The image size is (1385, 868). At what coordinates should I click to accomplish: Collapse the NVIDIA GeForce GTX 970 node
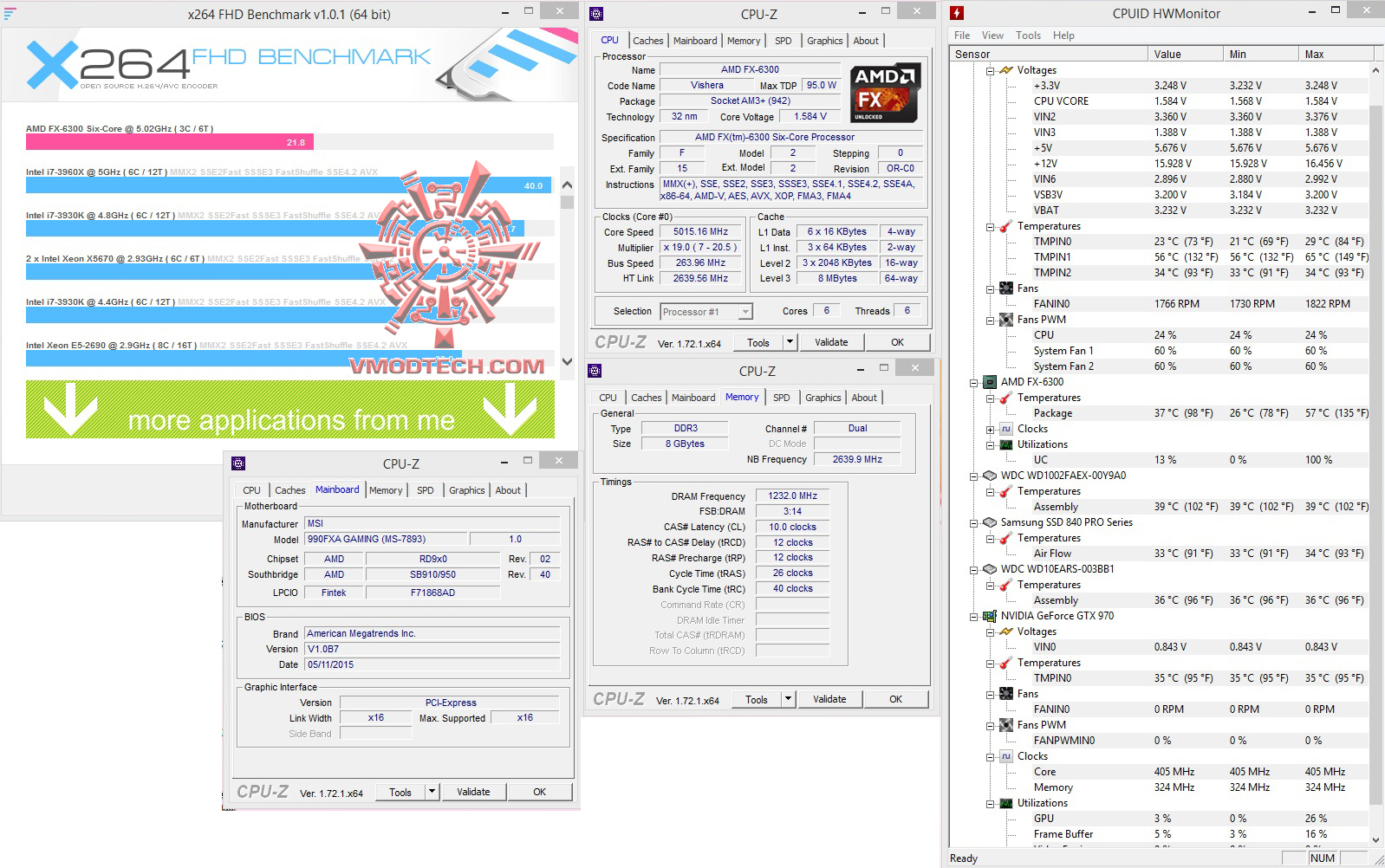(x=973, y=616)
